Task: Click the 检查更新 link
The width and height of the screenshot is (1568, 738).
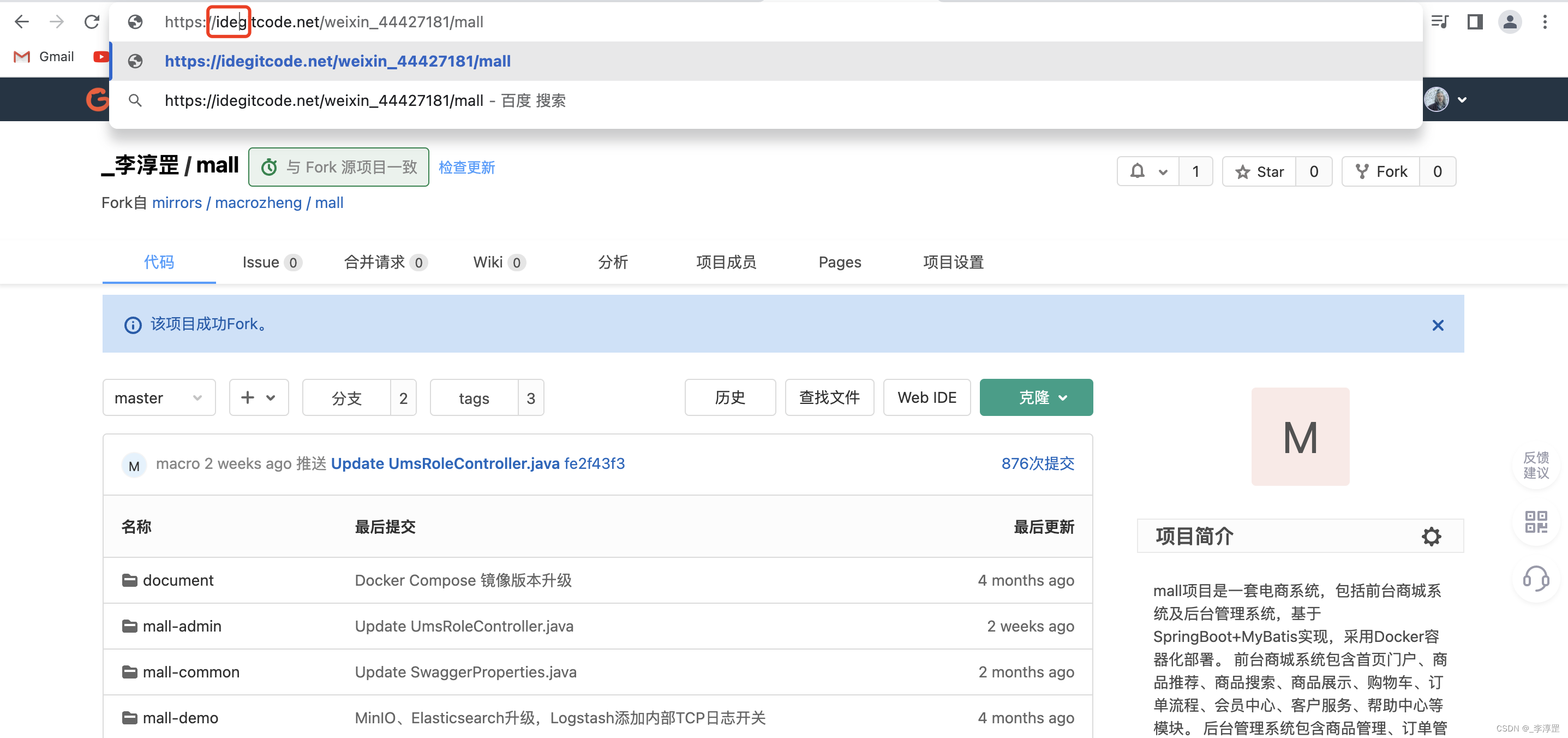Action: tap(466, 168)
